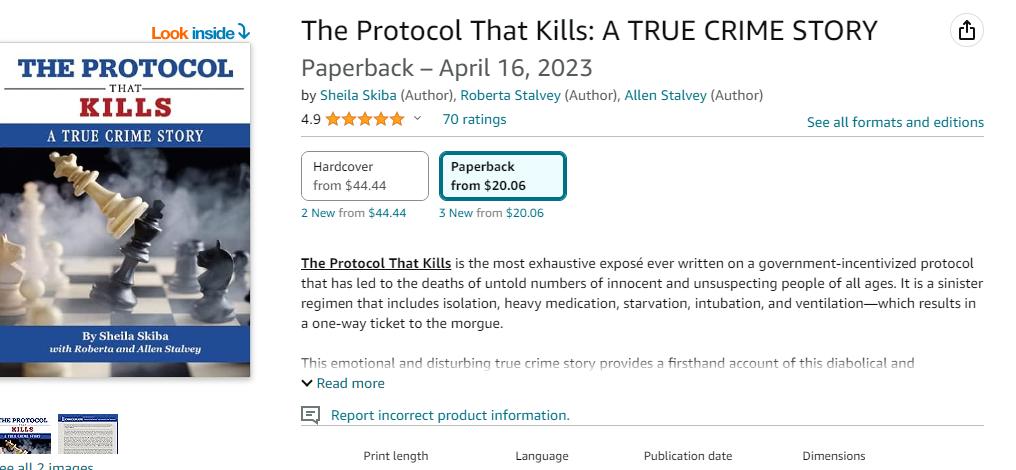Select the Paperback format option
1016x470 pixels.
click(x=502, y=176)
